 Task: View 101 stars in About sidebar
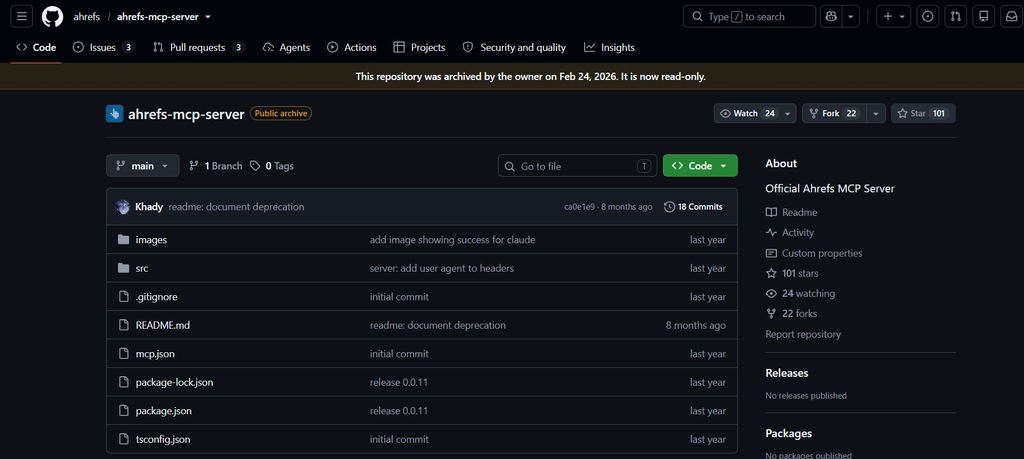pyautogui.click(x=792, y=273)
